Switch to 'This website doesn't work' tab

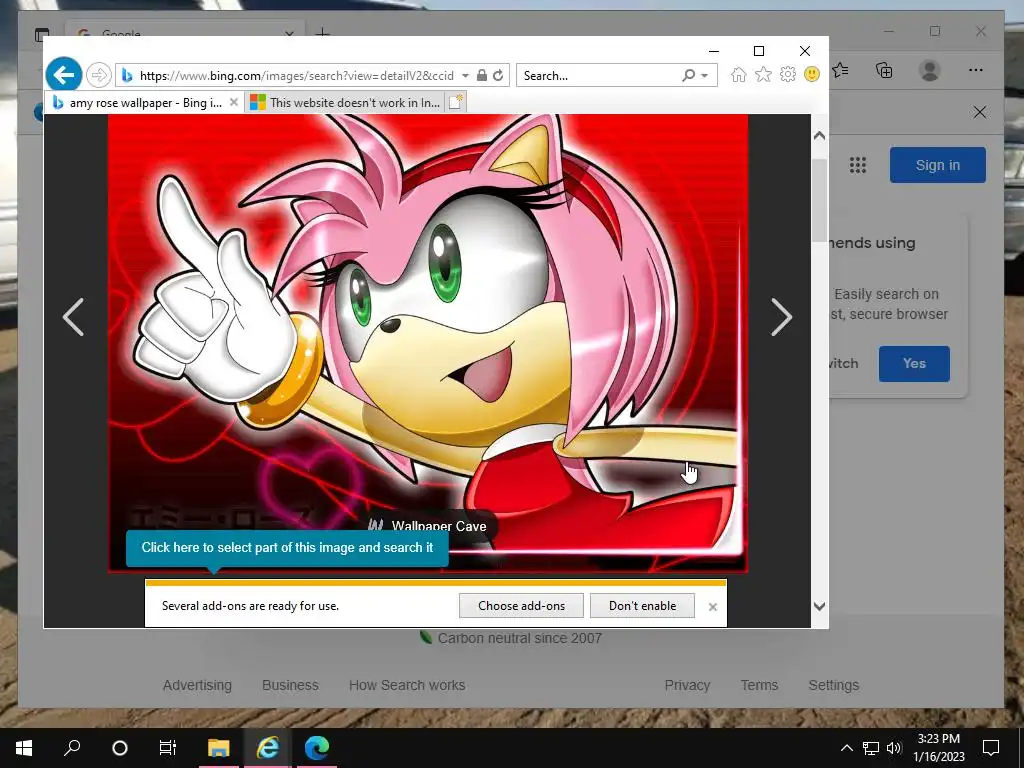click(345, 103)
